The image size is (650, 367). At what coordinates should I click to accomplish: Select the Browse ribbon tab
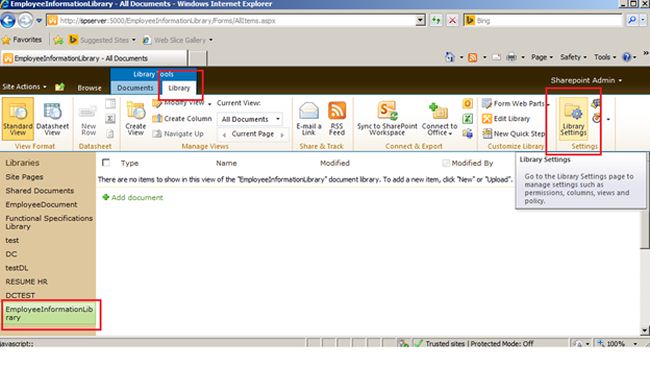point(89,88)
